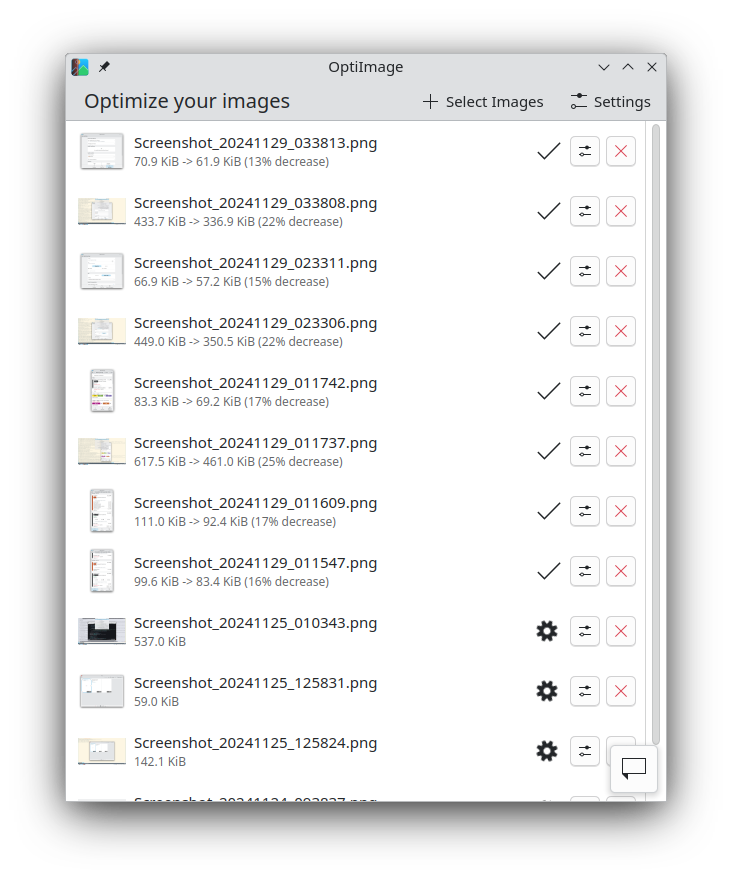Open the Settings page
Viewport: 732px width, 879px height.
[x=610, y=102]
